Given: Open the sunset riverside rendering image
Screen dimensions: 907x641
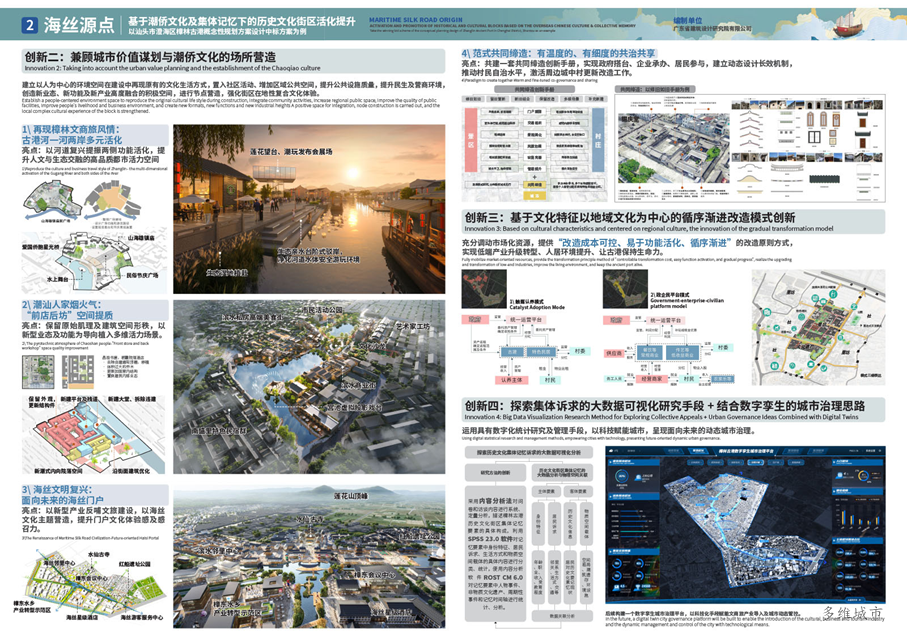Looking at the screenshot, I should click(309, 209).
